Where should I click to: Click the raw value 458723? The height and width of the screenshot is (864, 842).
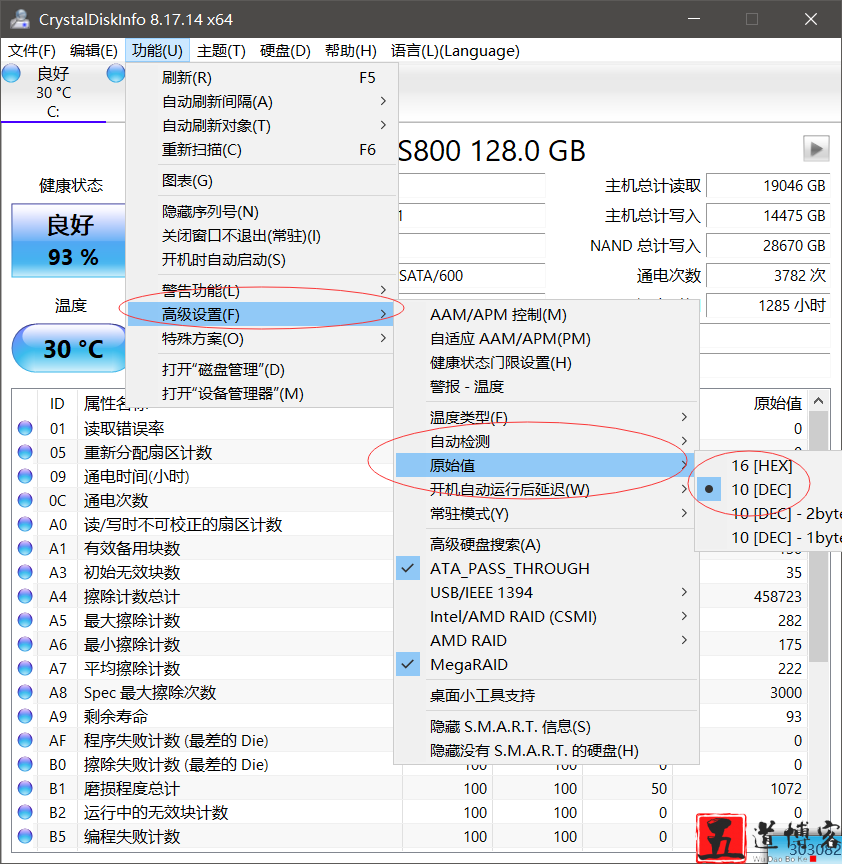click(778, 596)
